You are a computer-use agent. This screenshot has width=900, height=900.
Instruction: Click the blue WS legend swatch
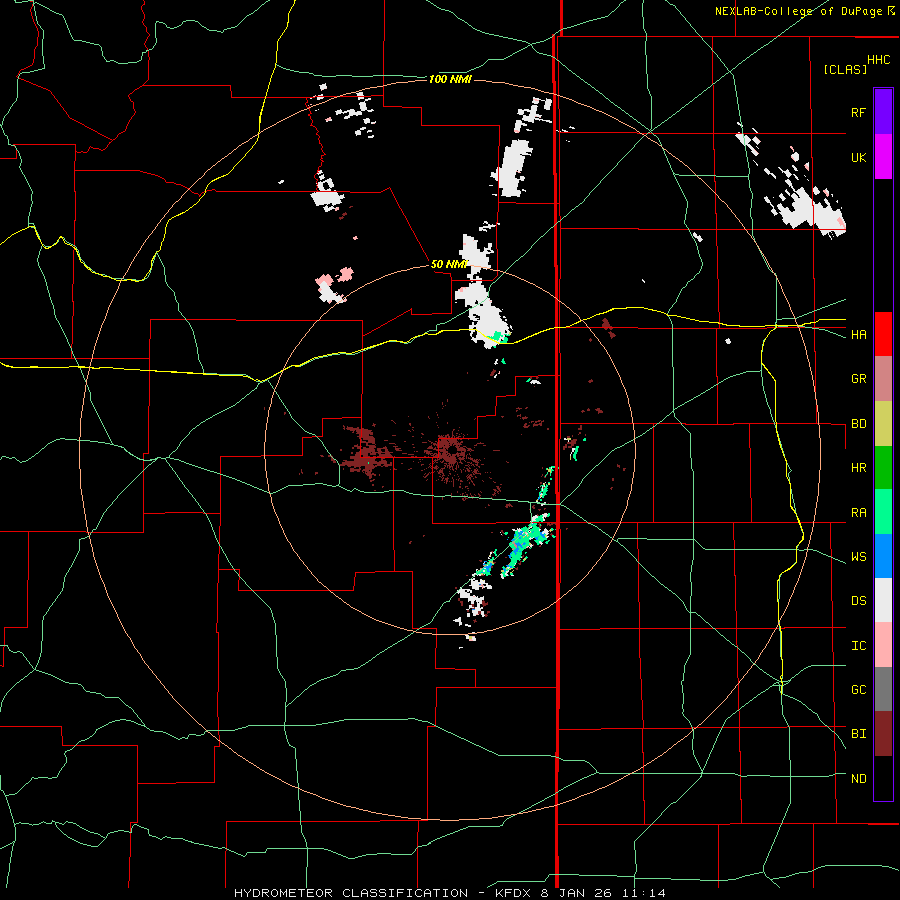[883, 556]
